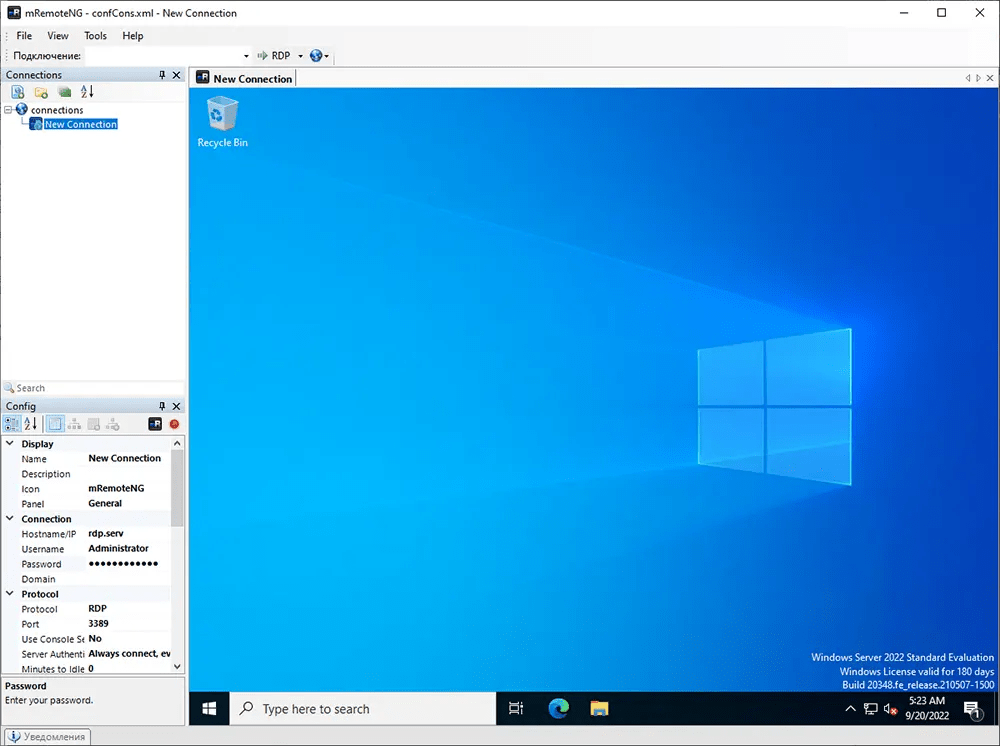Open the File menu
The height and width of the screenshot is (746, 1000).
(x=24, y=36)
